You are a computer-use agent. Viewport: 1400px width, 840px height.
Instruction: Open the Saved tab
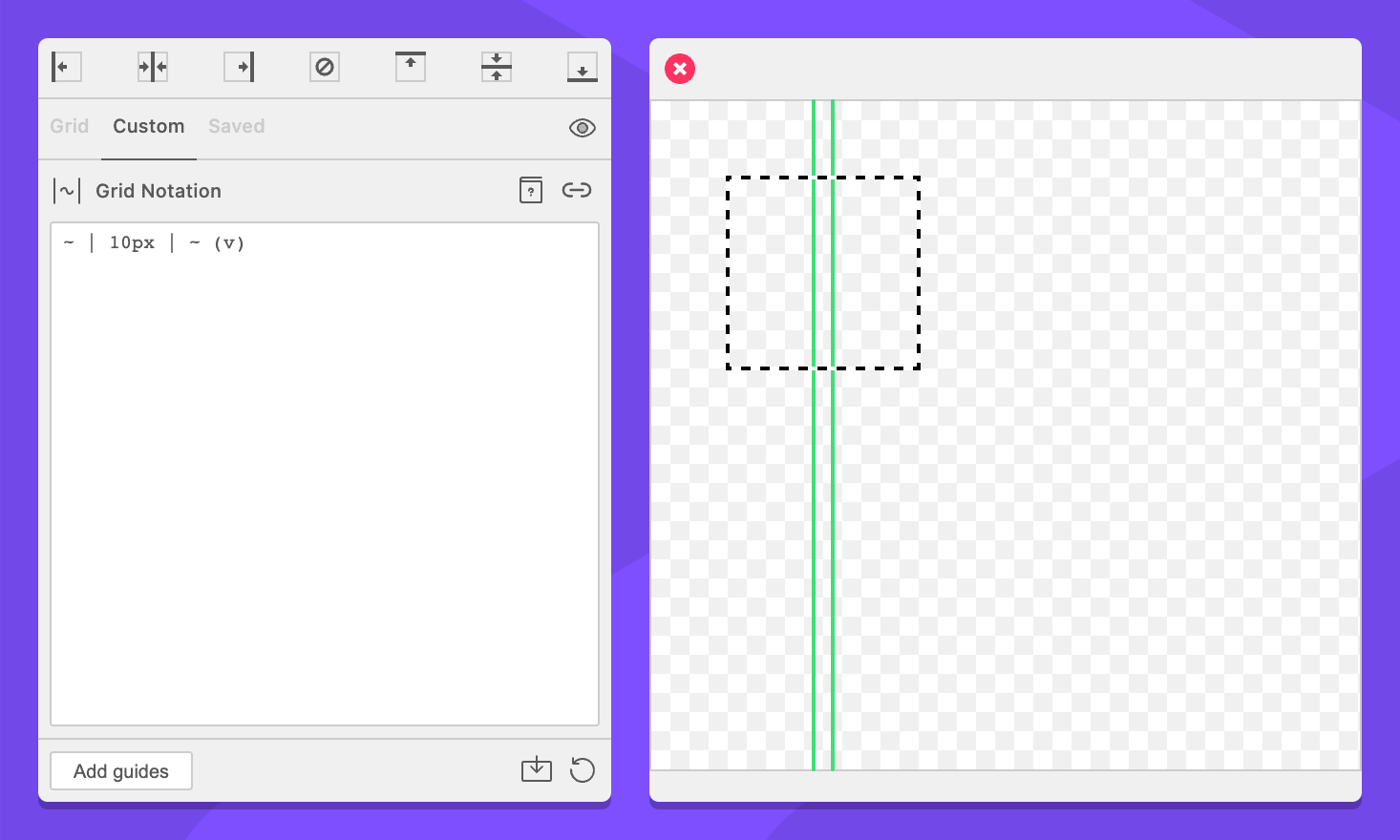(236, 126)
